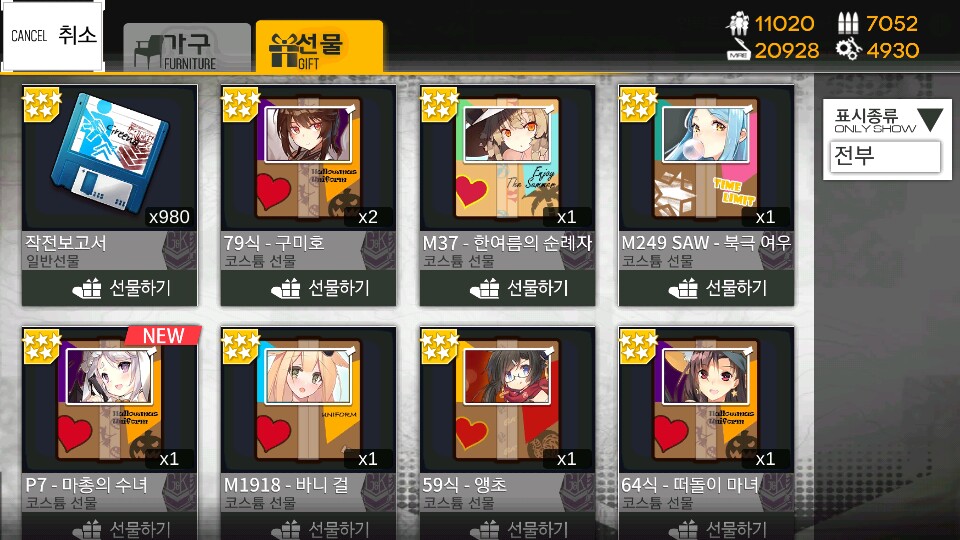Select the M1918 - 바니 걸 costume thumbnail
The width and height of the screenshot is (960, 540).
[x=308, y=400]
